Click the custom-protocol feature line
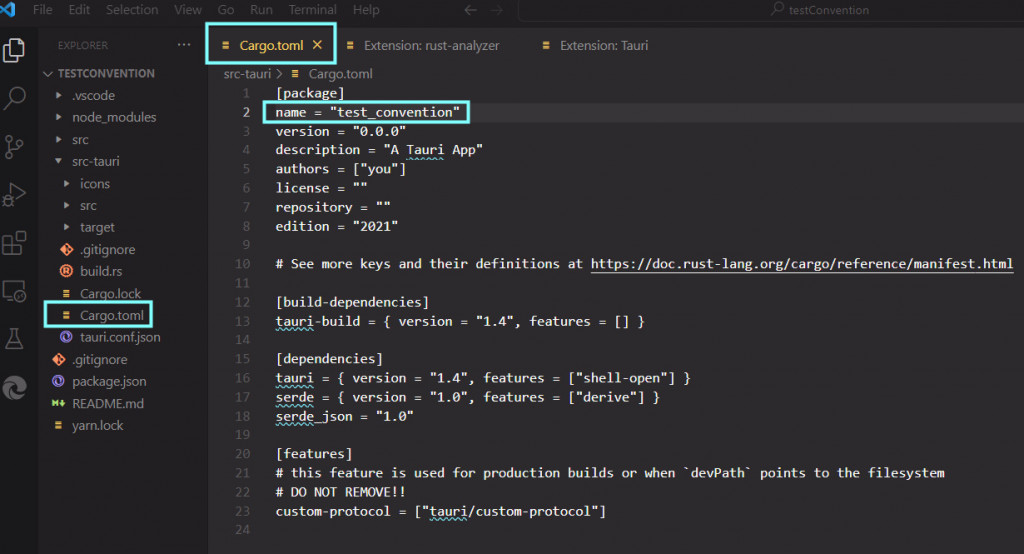Screen dimensions: 1024x554 pos(441,511)
